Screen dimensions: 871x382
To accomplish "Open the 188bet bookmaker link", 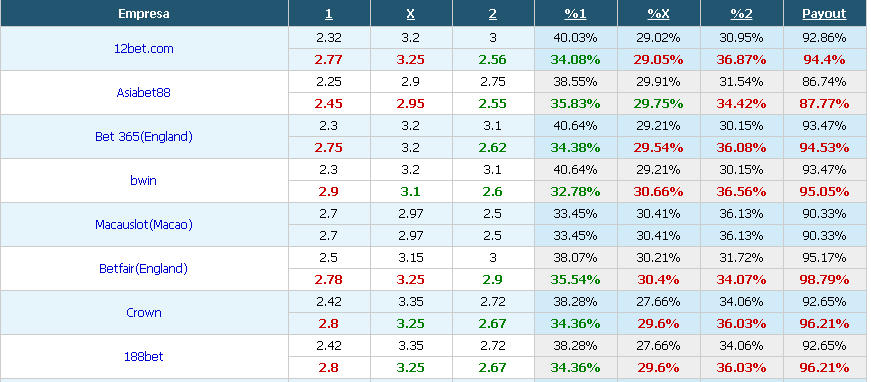I will pos(144,356).
